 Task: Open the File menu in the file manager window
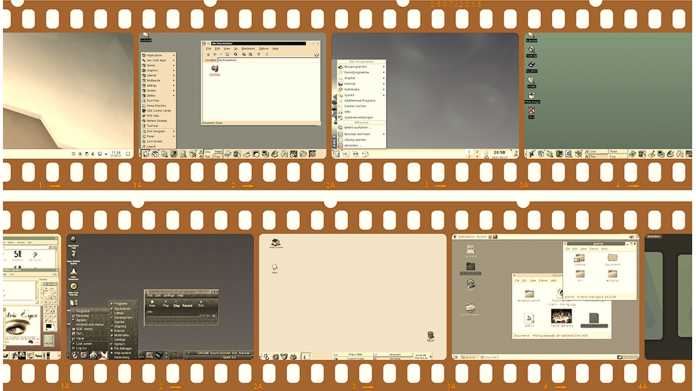(208, 49)
